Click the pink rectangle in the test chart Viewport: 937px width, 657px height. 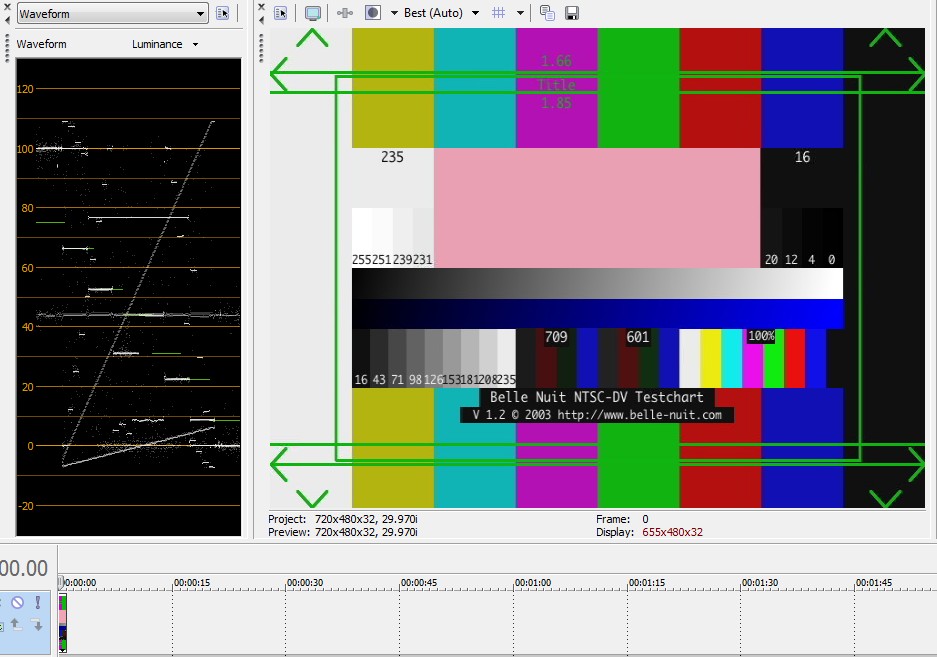(x=597, y=208)
